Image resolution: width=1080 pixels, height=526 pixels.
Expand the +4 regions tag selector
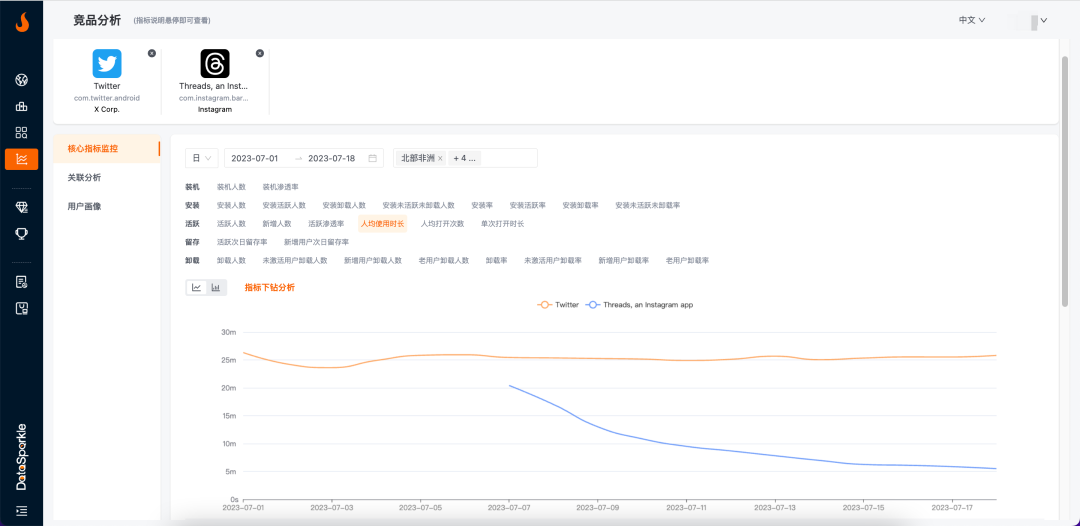point(465,158)
